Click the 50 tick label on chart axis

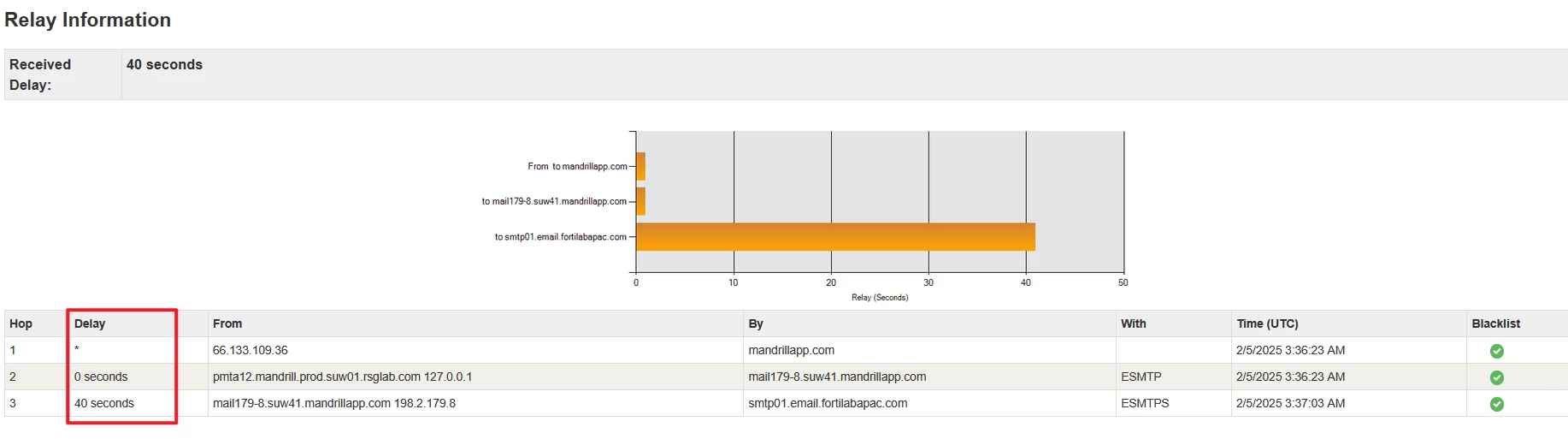1123,282
